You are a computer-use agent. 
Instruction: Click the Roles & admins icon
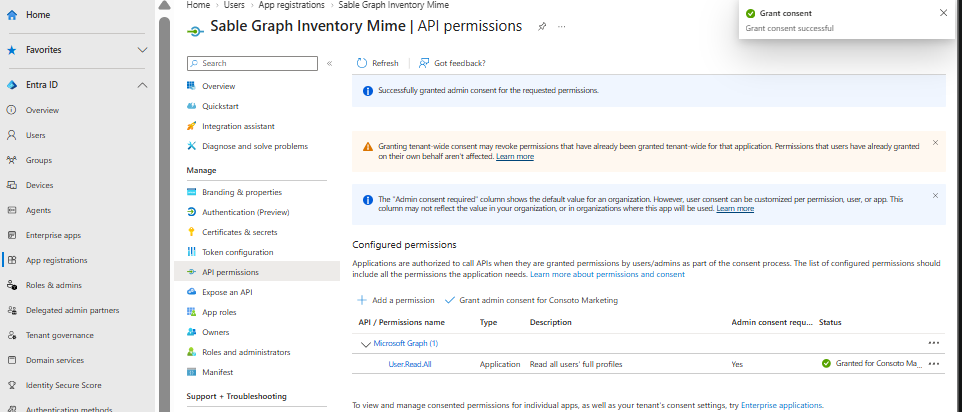(12, 286)
